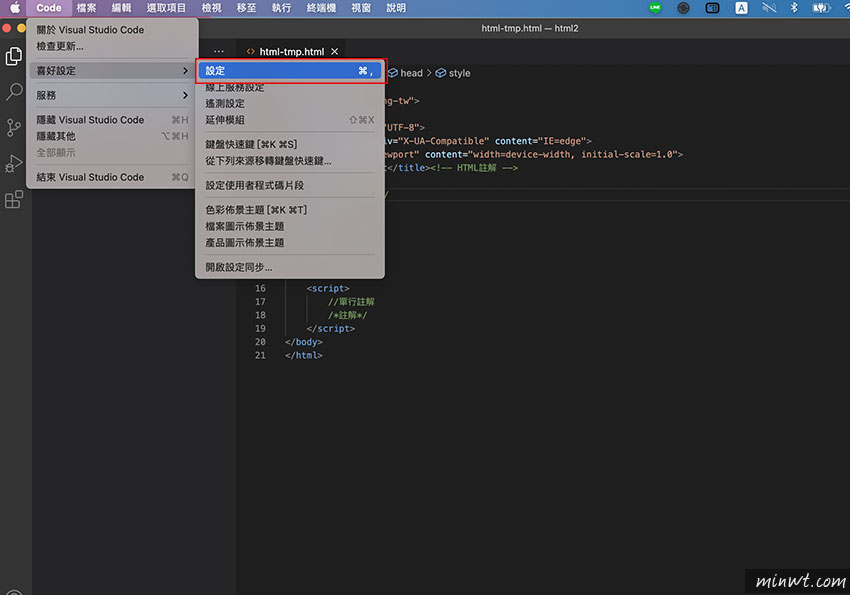Viewport: 850px width, 595px height.
Task: Open the 執行 menu
Action: (281, 8)
